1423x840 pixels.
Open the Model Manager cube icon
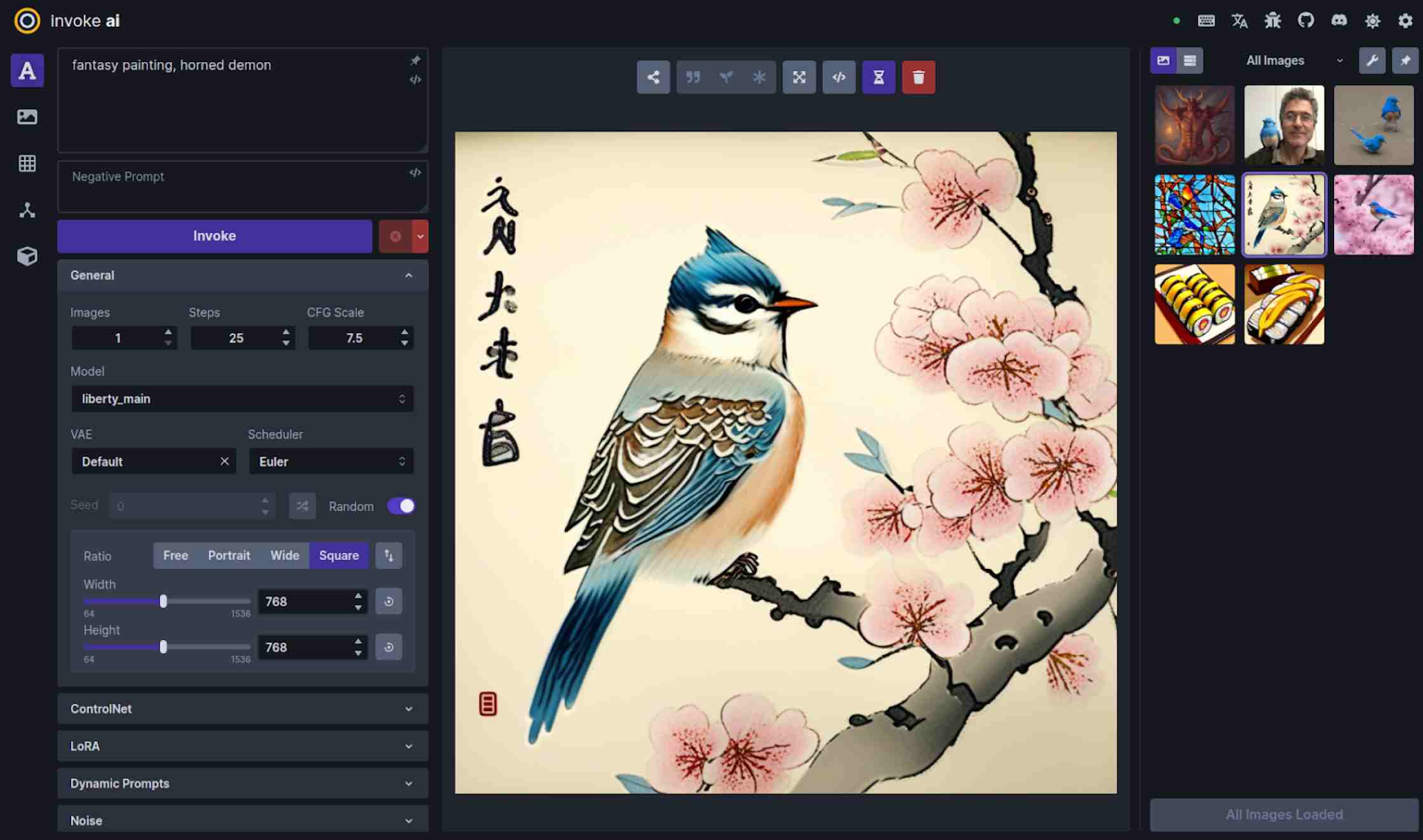27,257
